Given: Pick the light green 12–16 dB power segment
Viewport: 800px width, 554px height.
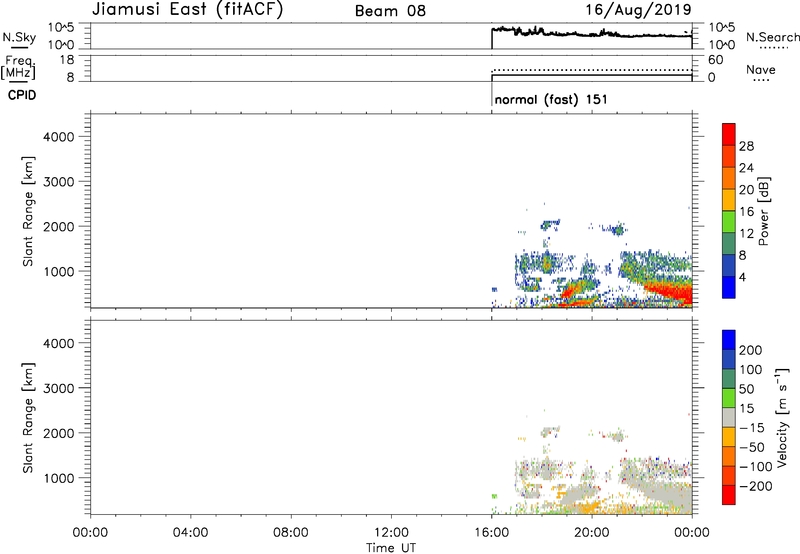Looking at the screenshot, I should click(x=729, y=222).
